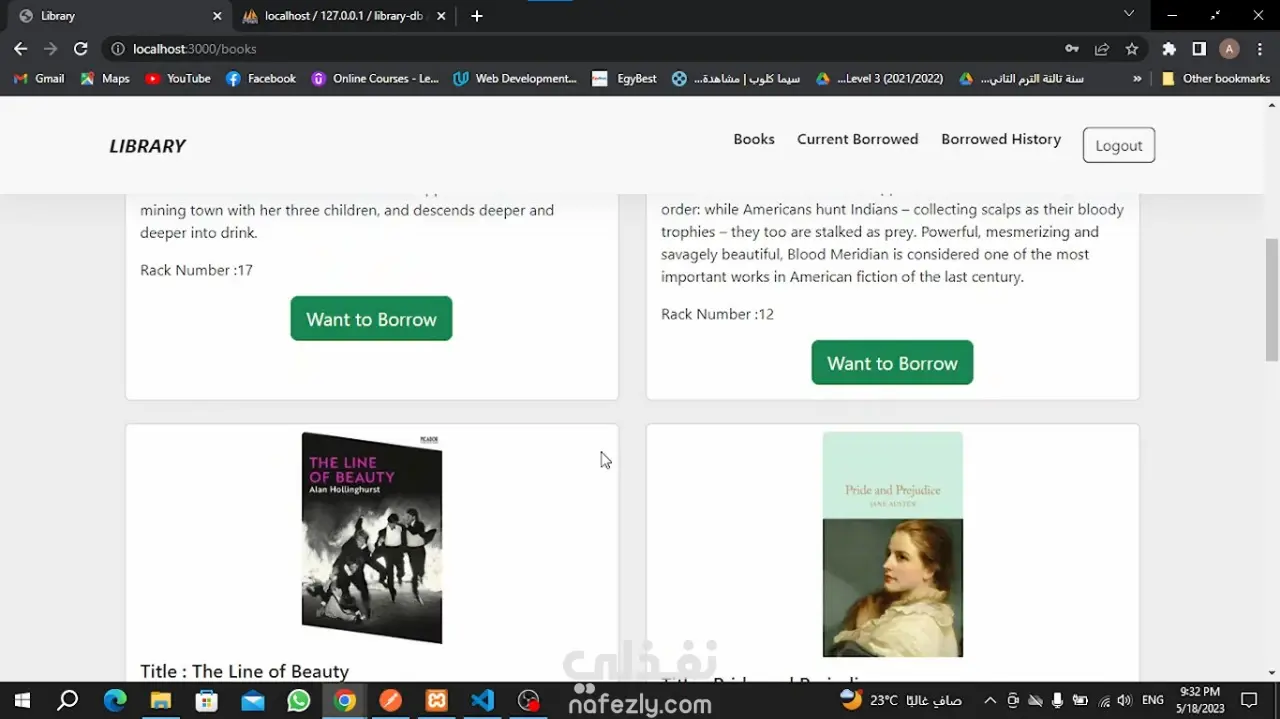Click the Pride and Prejudice book cover

892,545
